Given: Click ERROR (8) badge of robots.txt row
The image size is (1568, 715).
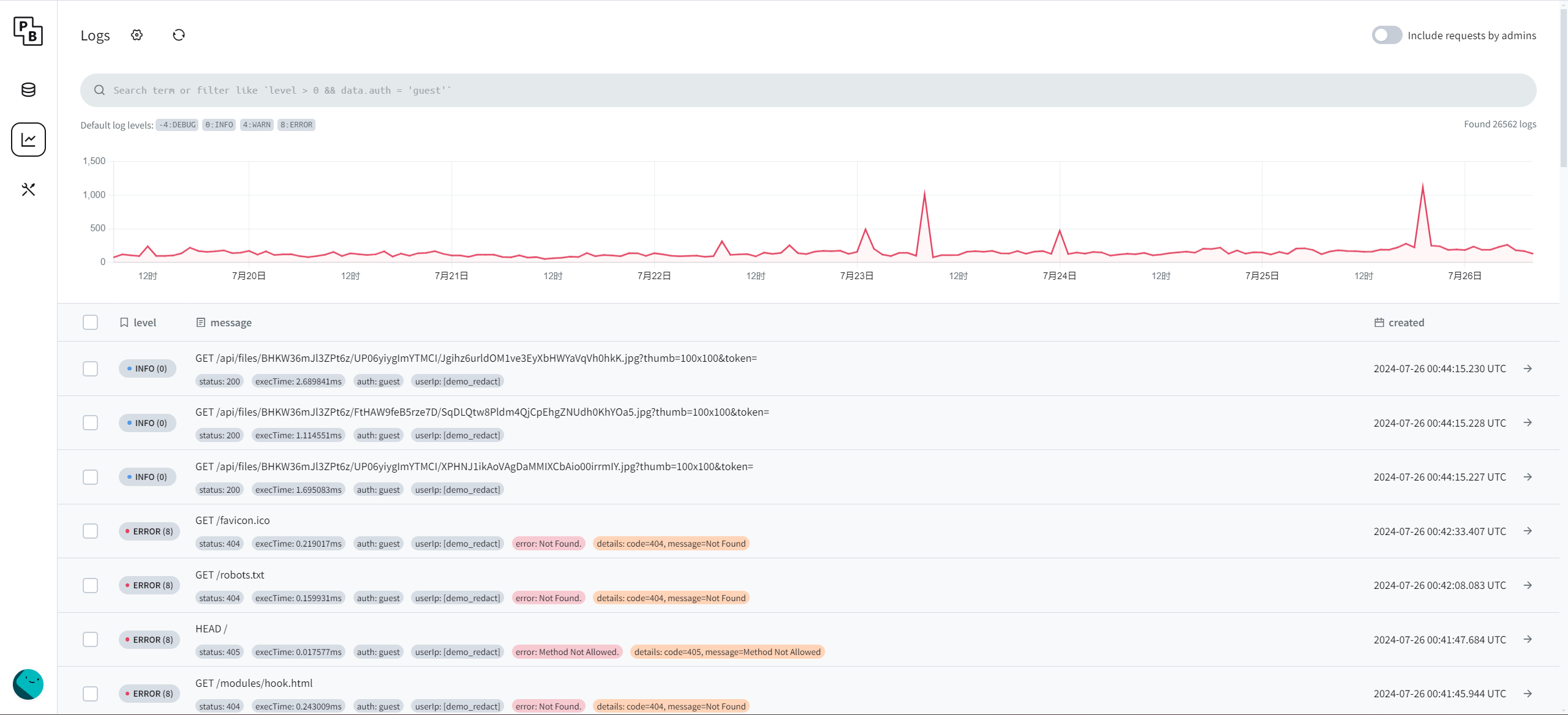Looking at the screenshot, I should (149, 585).
